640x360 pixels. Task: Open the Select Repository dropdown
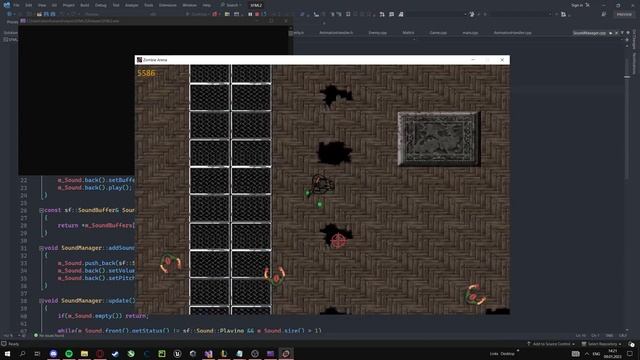[x=602, y=344]
